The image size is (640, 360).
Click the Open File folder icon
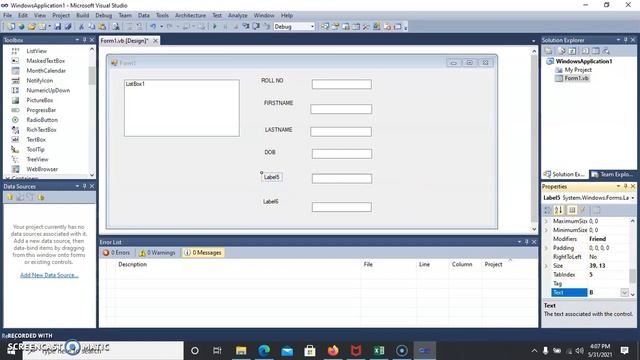coord(31,27)
